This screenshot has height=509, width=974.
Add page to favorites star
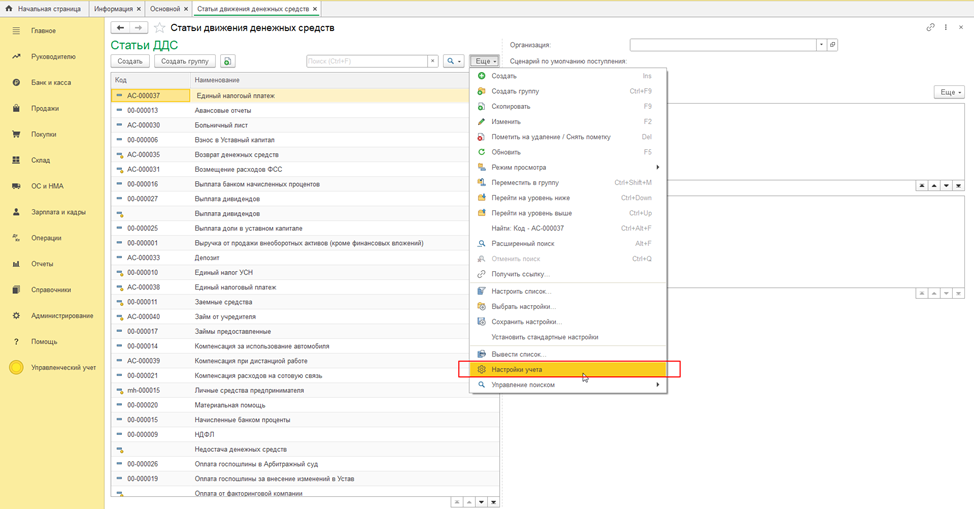pyautogui.click(x=160, y=28)
